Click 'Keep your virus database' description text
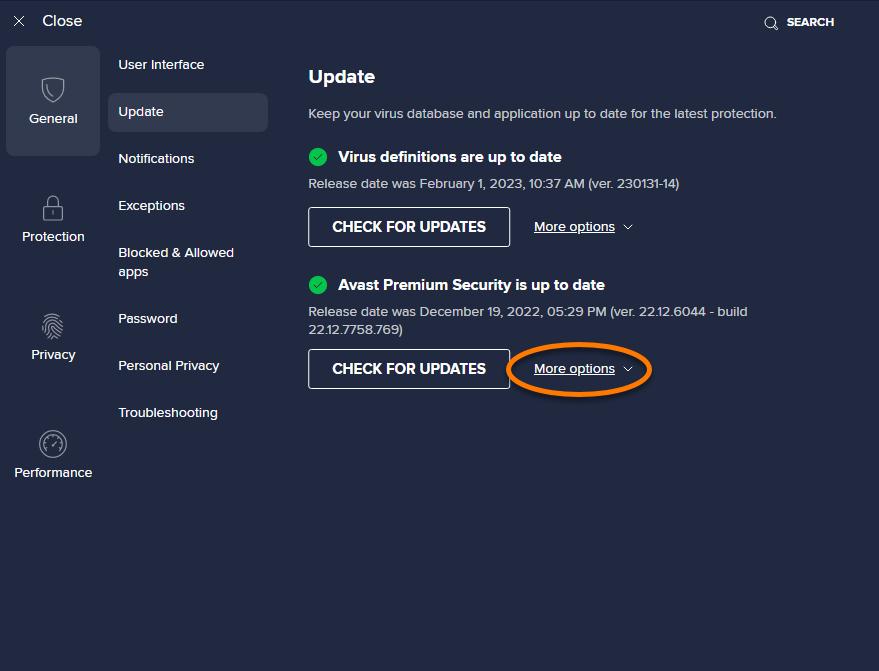The image size is (879, 671). (x=542, y=114)
